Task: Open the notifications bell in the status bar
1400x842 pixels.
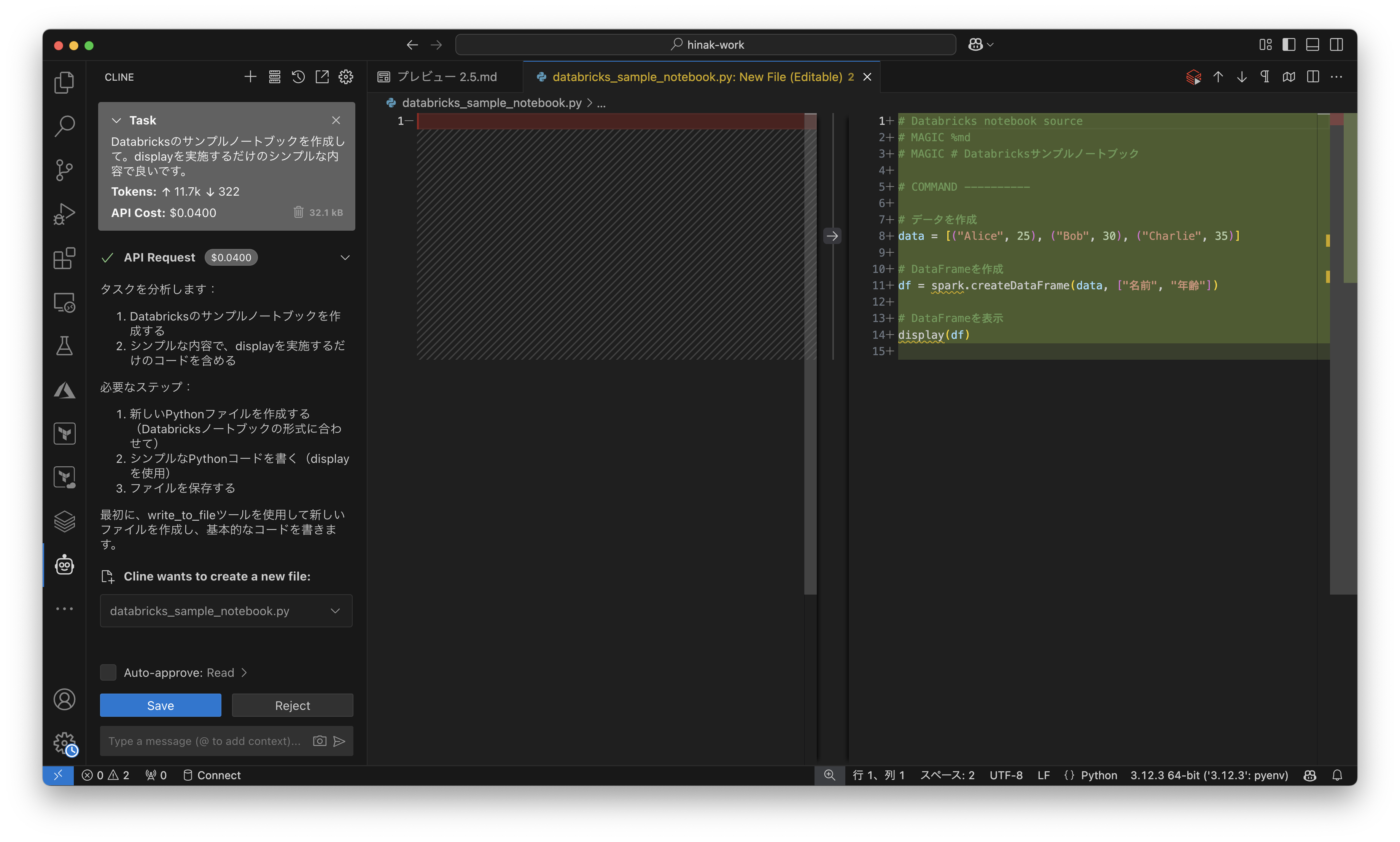Action: pos(1337,775)
